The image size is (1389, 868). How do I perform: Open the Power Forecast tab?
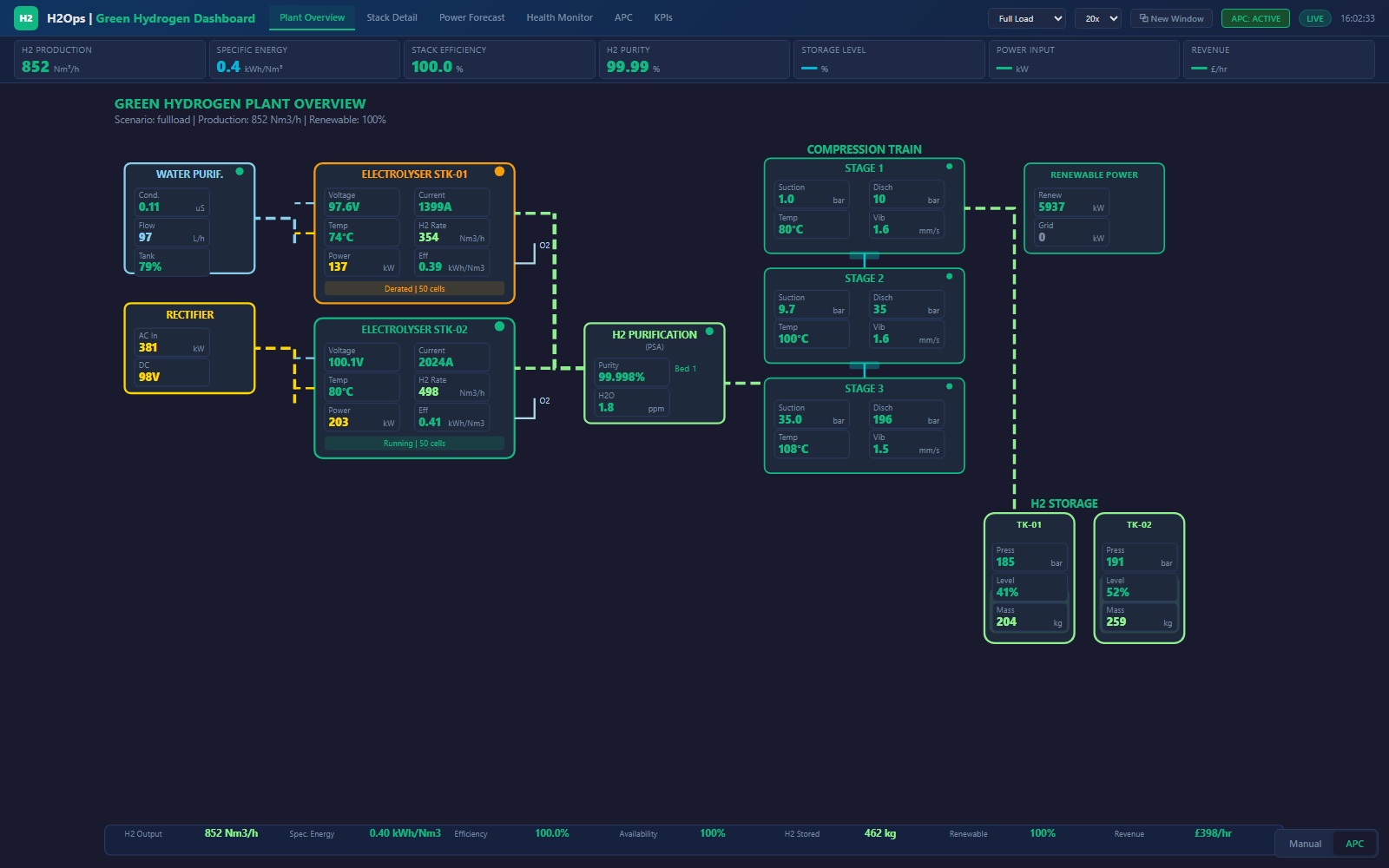[x=471, y=17]
